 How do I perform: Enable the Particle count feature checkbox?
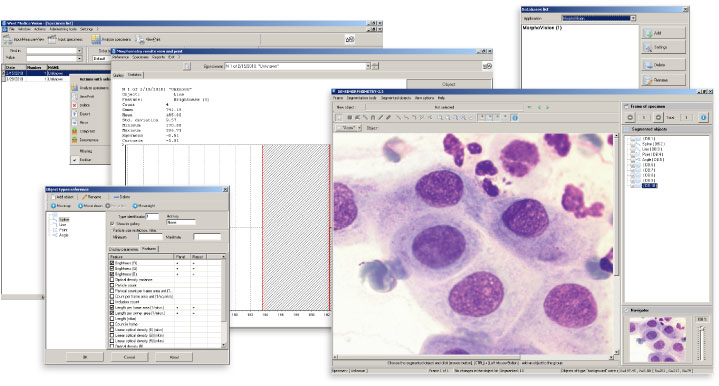pos(112,285)
